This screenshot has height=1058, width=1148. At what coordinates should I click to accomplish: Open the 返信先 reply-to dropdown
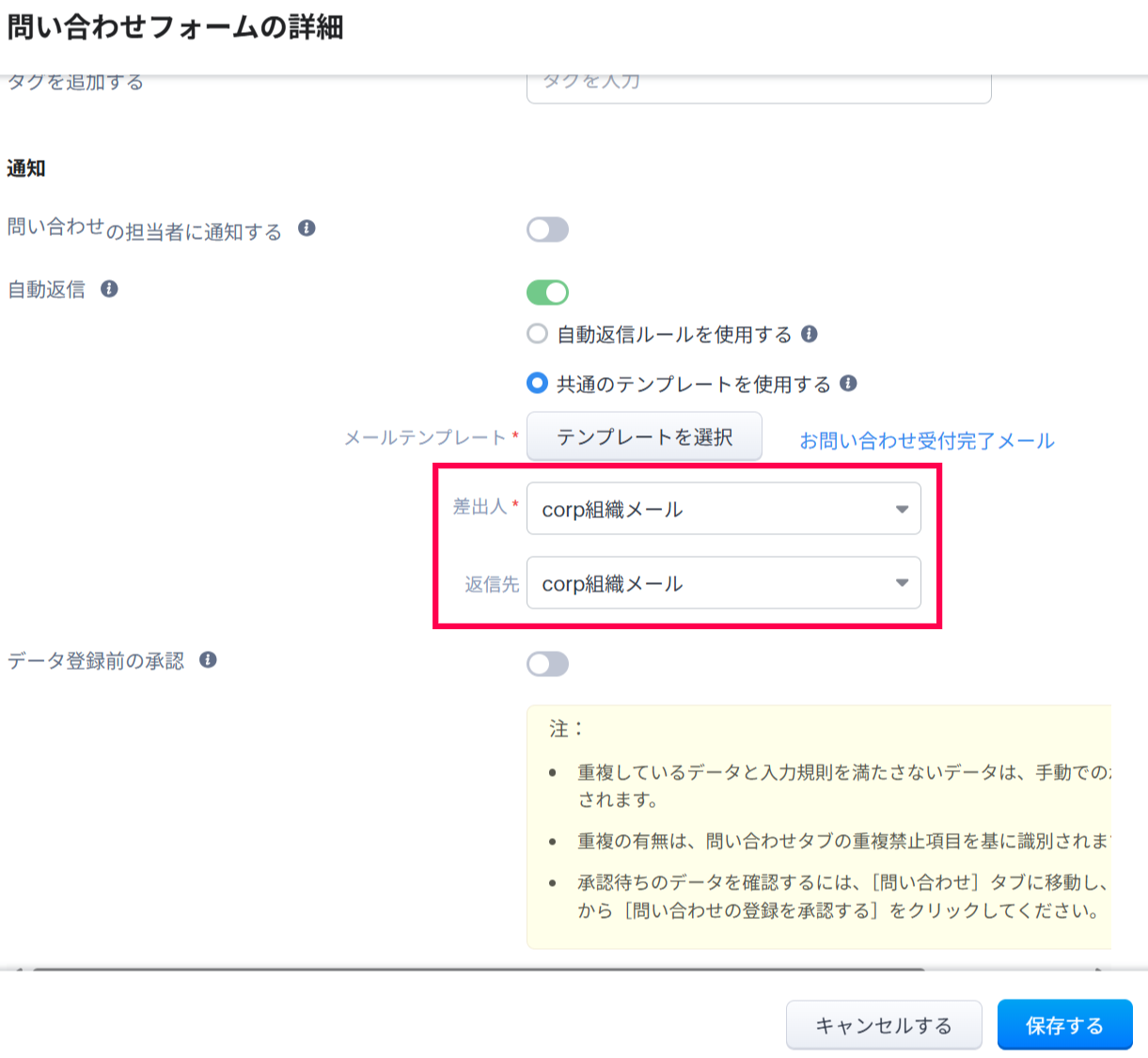tap(723, 583)
